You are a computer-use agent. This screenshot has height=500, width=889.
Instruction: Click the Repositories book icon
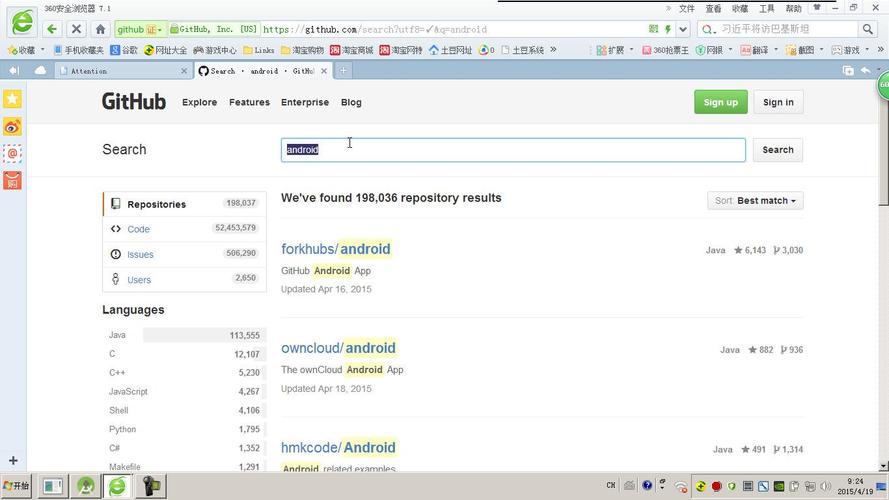pyautogui.click(x=116, y=204)
